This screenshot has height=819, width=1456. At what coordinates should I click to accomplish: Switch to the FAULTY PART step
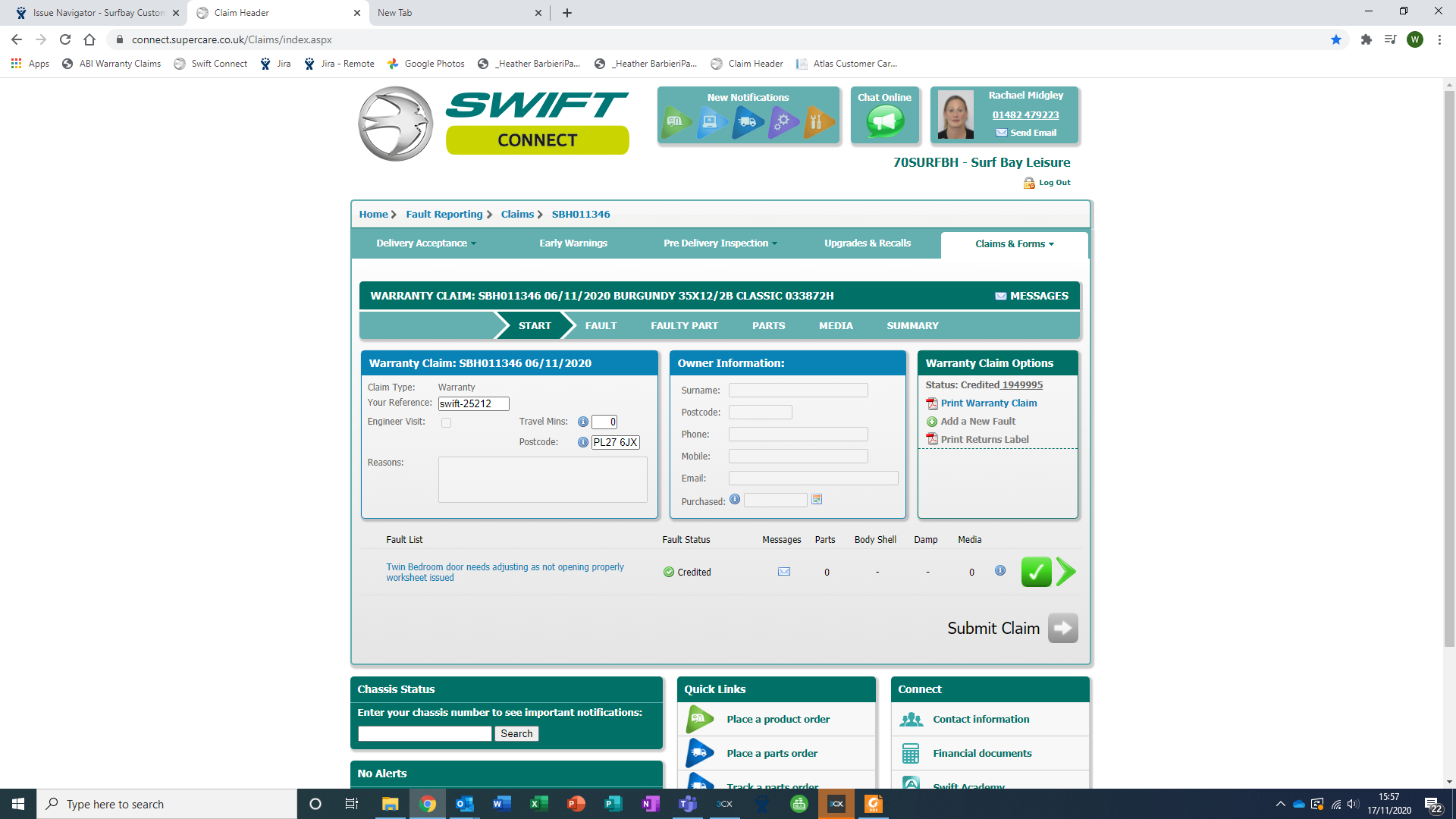(x=684, y=326)
